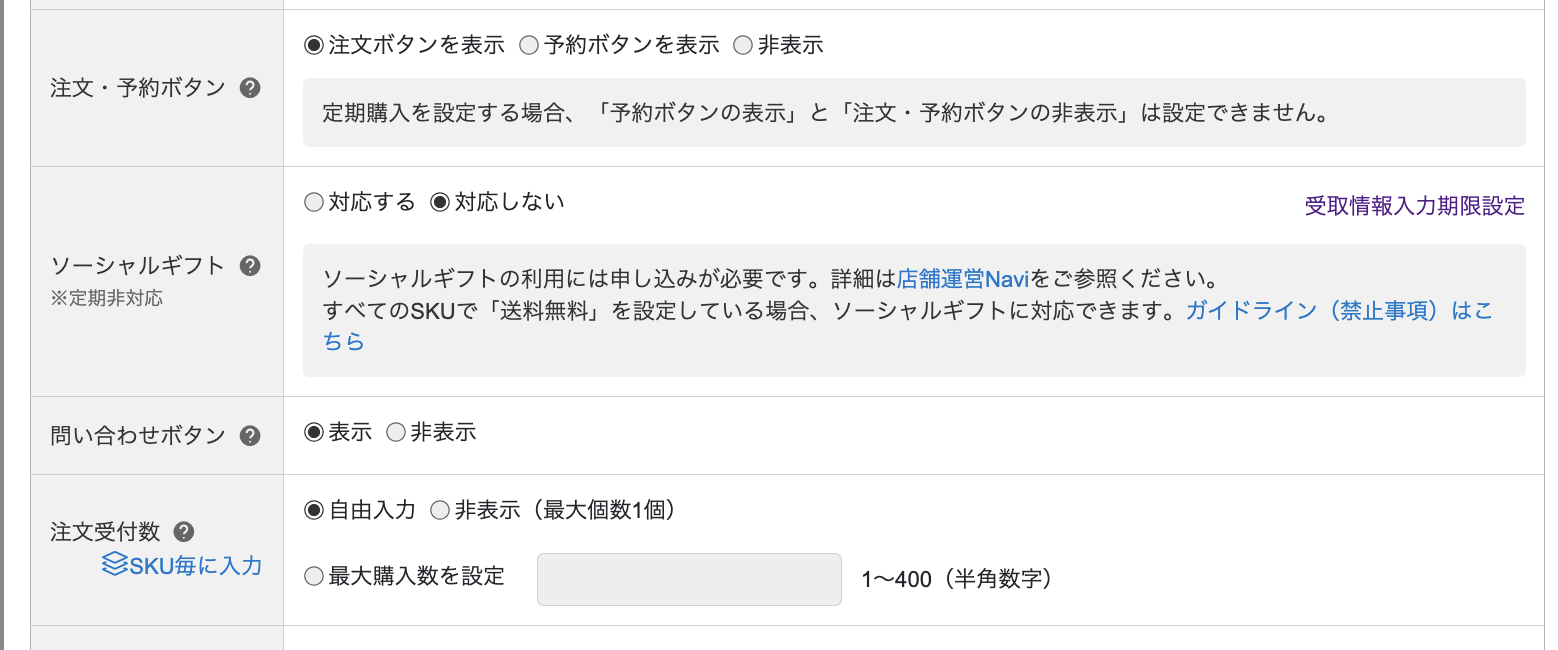Click help icon beside 注文受付数
This screenshot has height=650, width=1558.
(x=184, y=532)
